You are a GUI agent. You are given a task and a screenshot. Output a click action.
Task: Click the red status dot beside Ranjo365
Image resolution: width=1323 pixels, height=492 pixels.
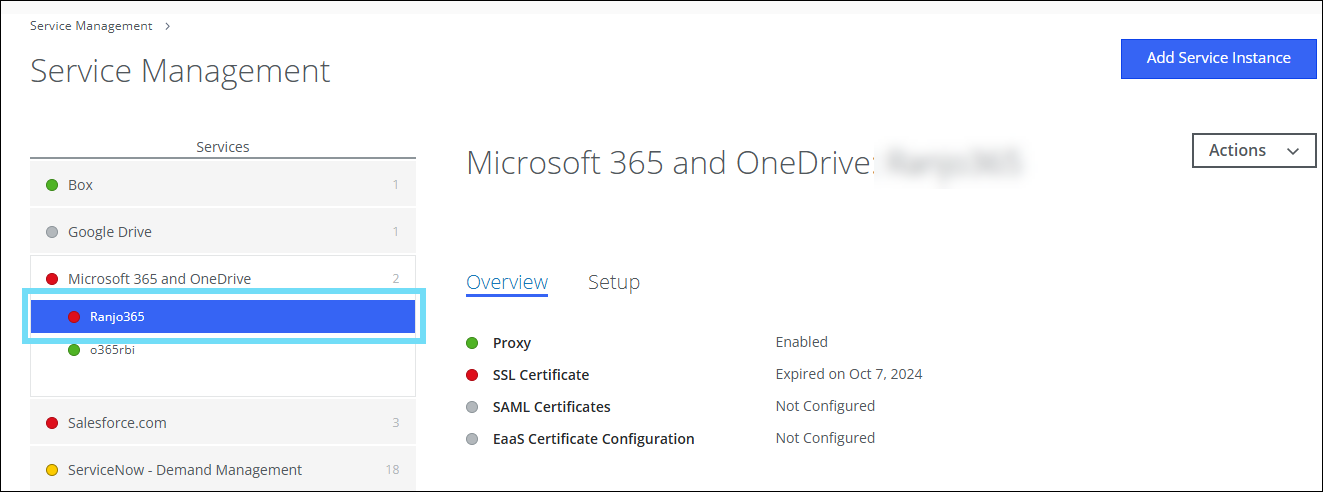73,317
